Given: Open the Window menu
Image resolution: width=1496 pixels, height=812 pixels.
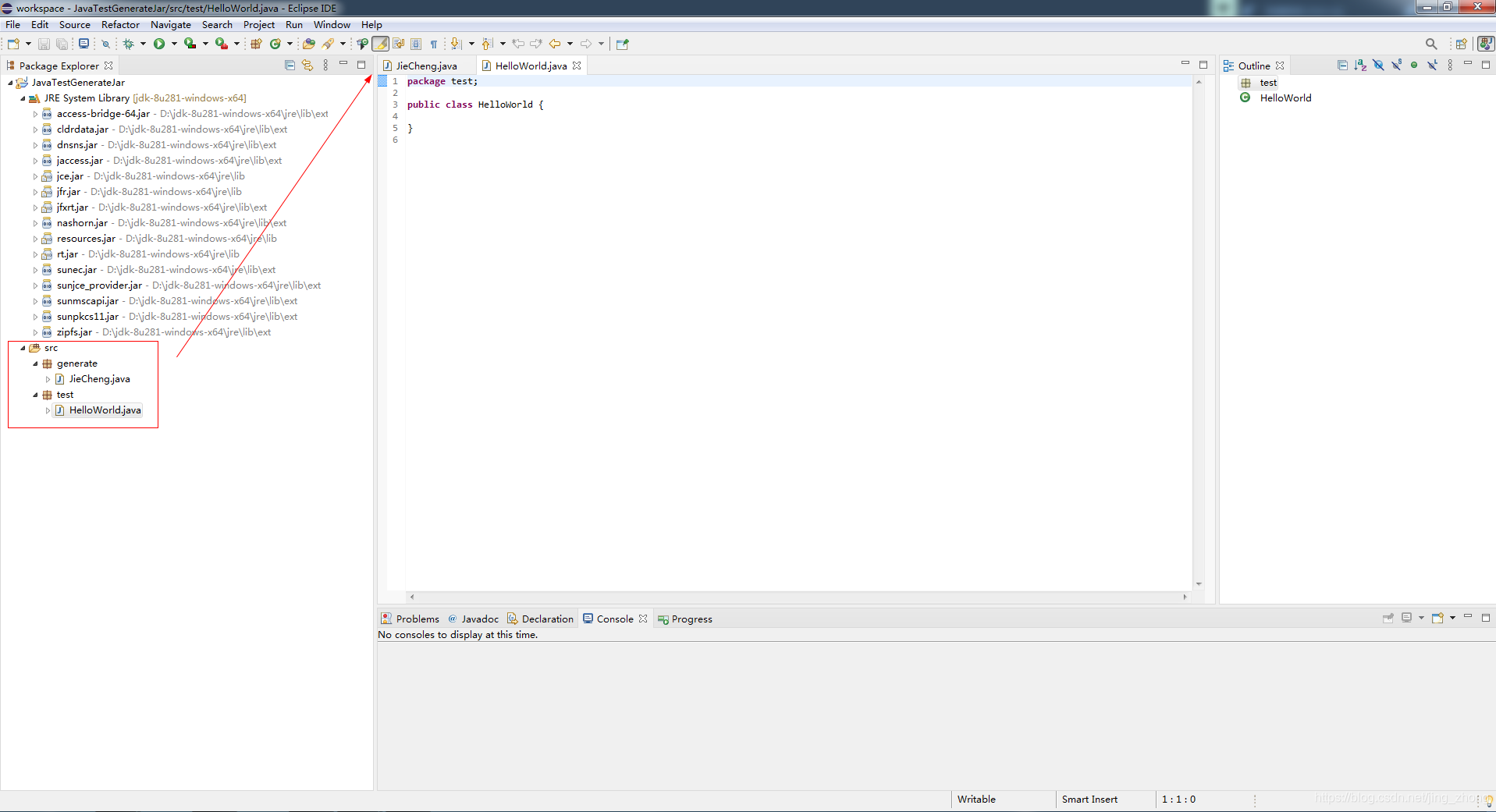Looking at the screenshot, I should [x=332, y=25].
